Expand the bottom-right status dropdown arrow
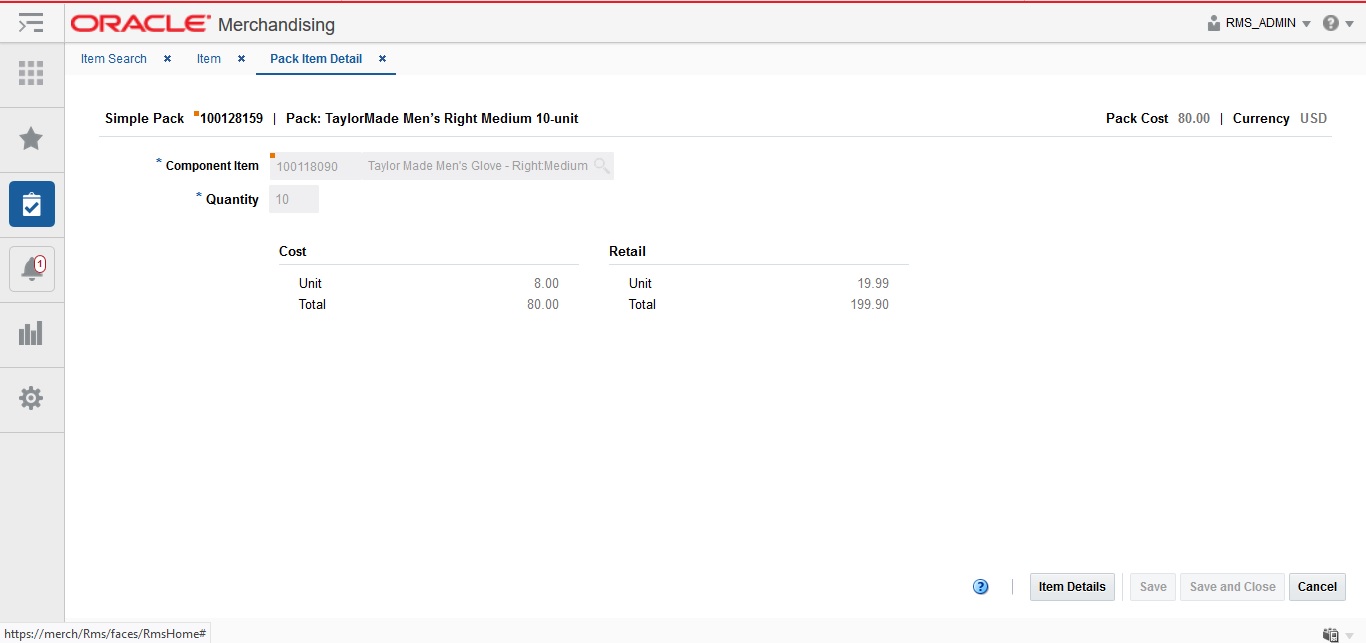Viewport: 1366px width, 643px height. pyautogui.click(x=1350, y=635)
